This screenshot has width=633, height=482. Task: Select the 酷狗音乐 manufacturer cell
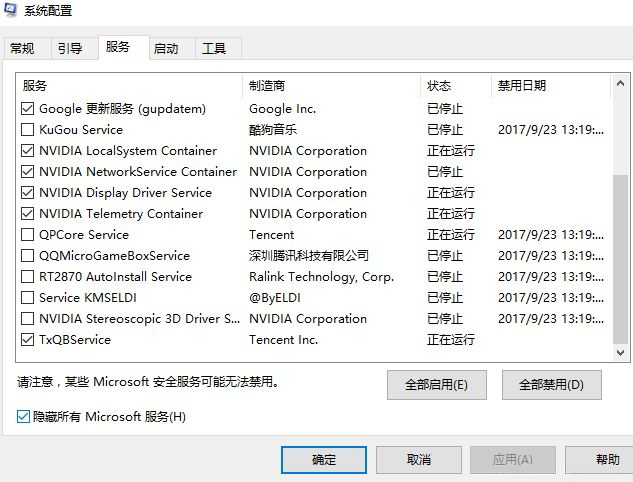point(273,130)
